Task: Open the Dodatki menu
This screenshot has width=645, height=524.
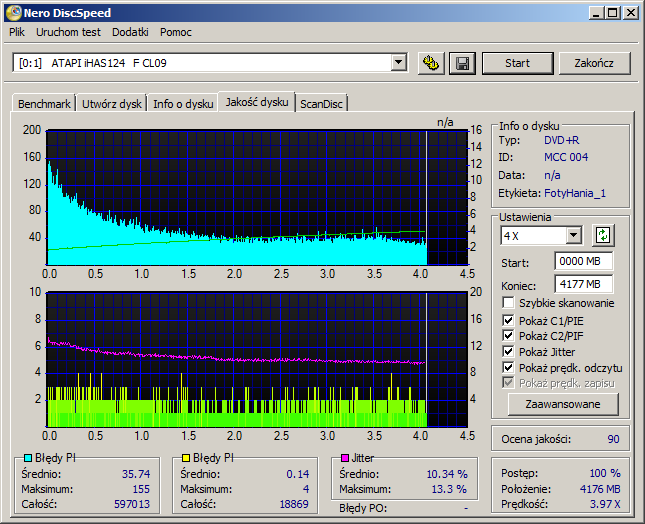Action: click(130, 32)
